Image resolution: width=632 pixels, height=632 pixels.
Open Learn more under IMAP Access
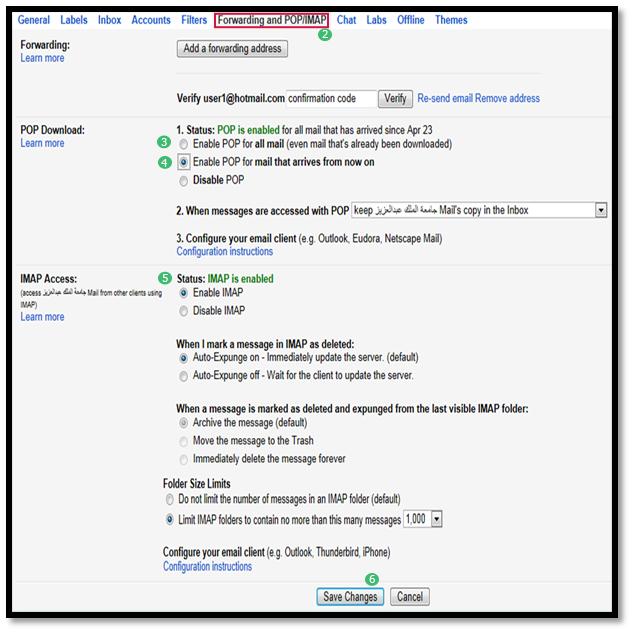[42, 317]
